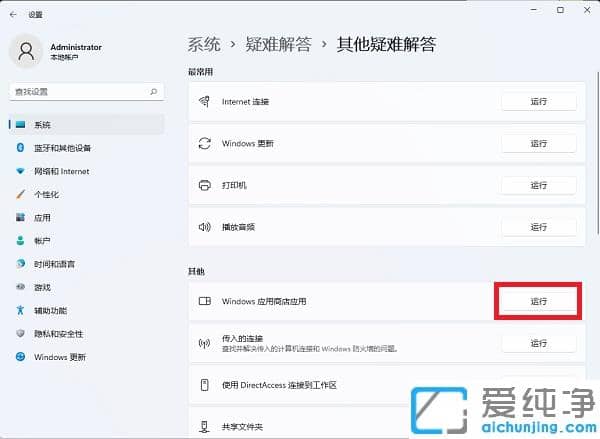Select 时间和语言 in the sidebar

86,264
